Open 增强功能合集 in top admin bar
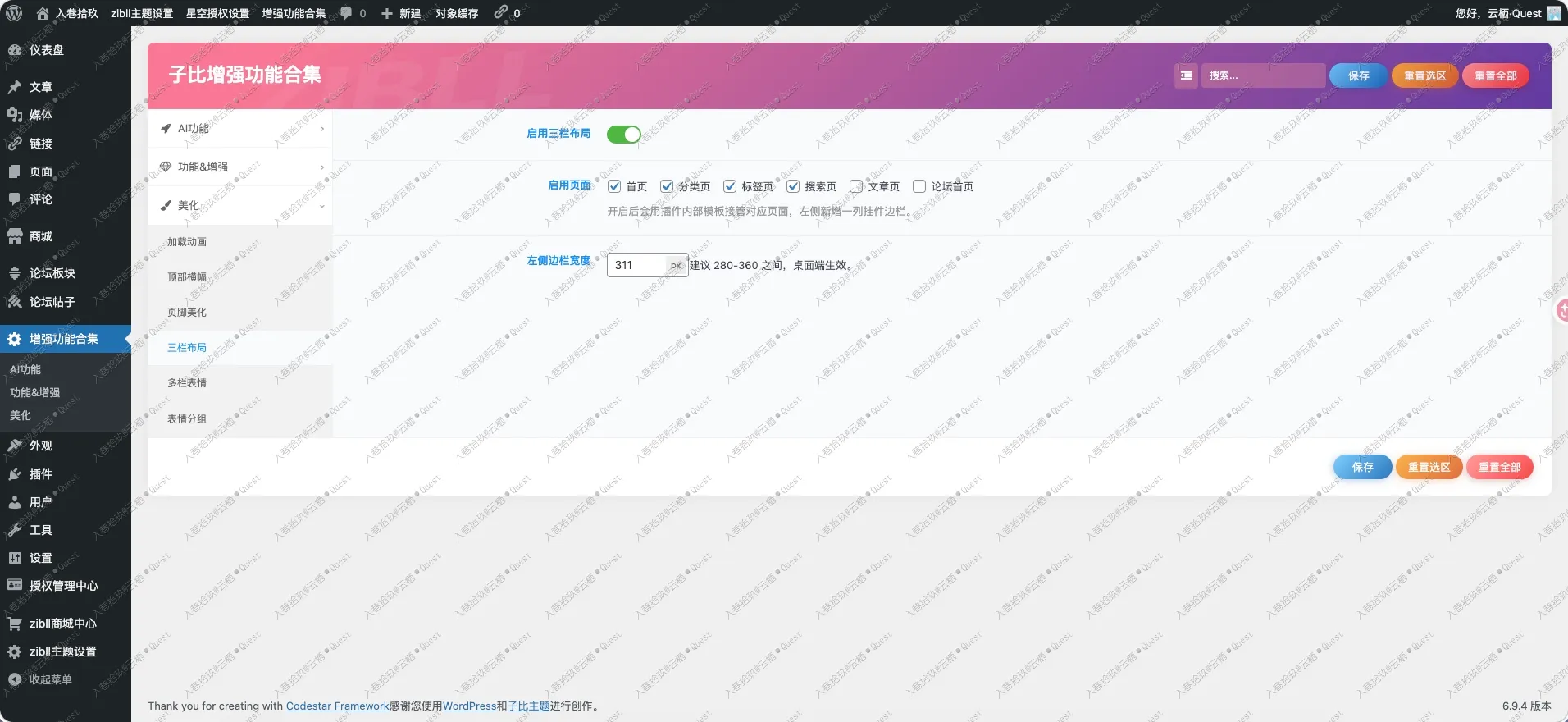This screenshot has height=722, width=1568. click(294, 13)
